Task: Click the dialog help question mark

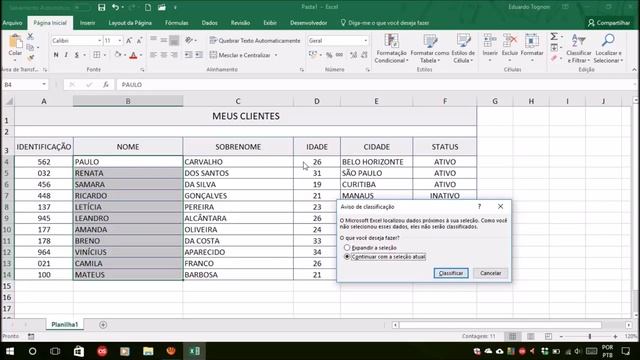Action: click(x=480, y=207)
